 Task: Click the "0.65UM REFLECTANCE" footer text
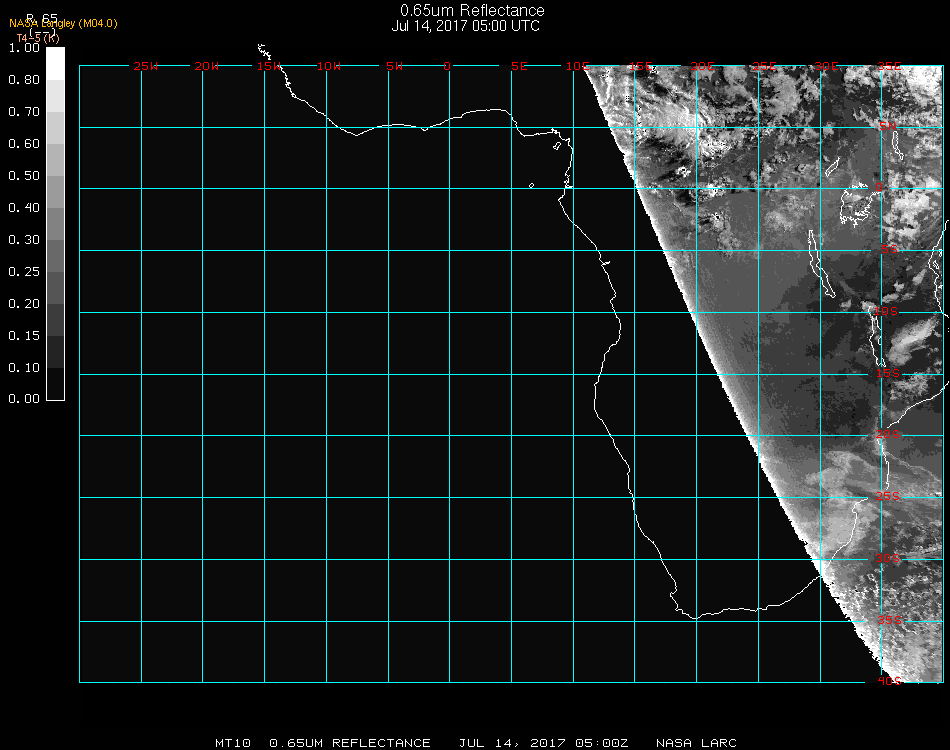click(350, 743)
